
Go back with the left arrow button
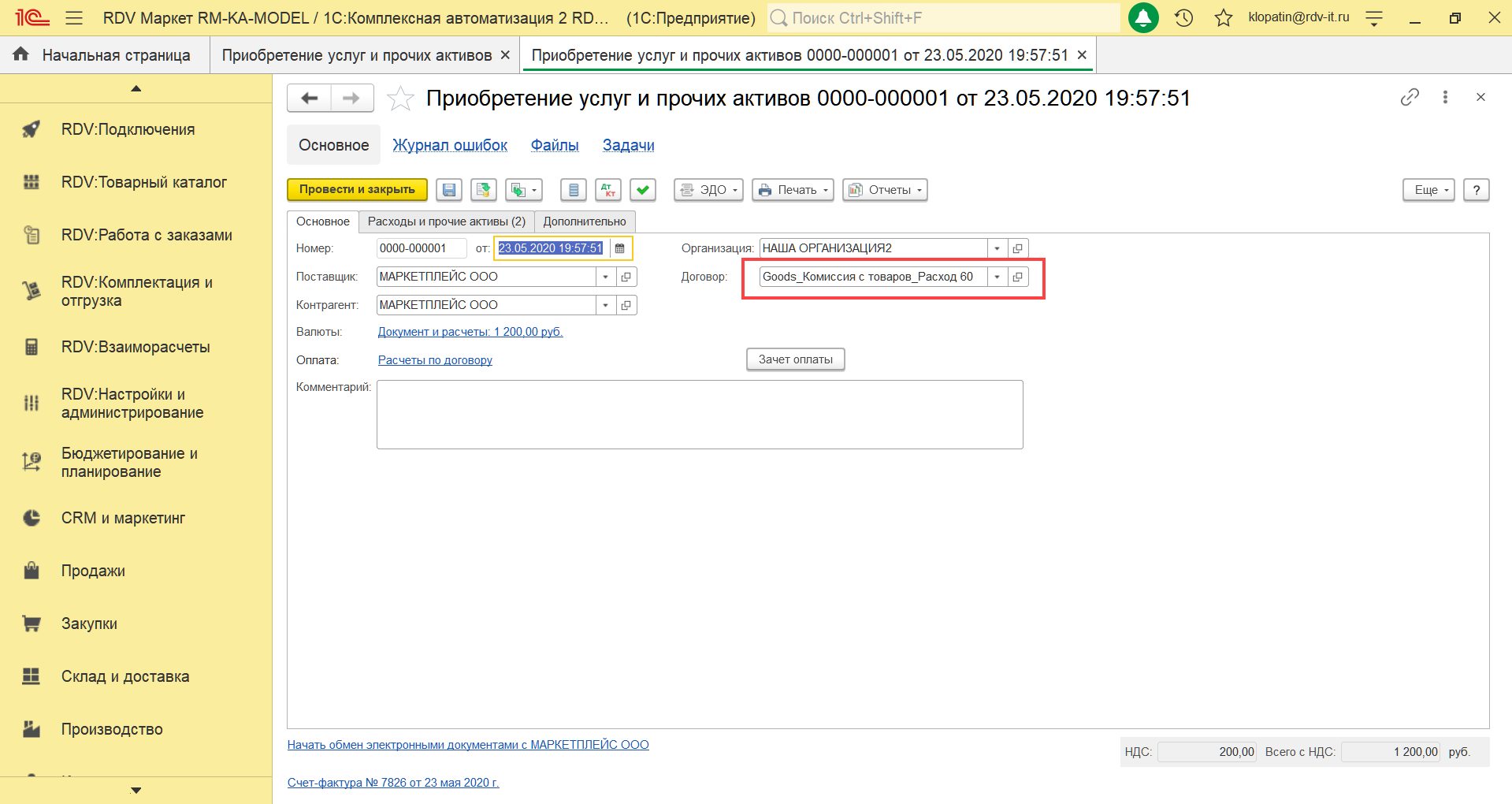pyautogui.click(x=310, y=99)
